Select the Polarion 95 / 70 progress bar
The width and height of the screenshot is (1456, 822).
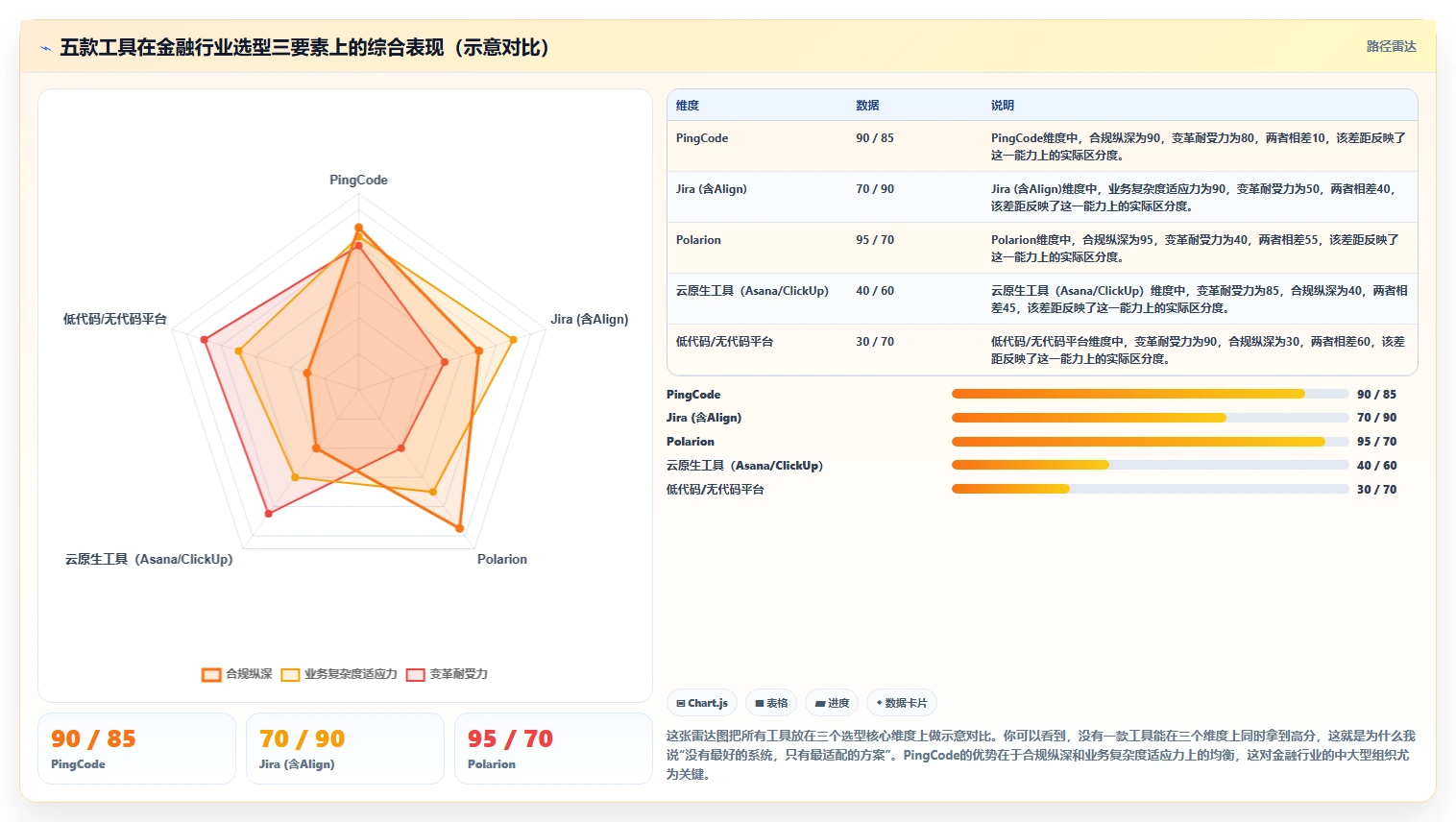(1150, 442)
